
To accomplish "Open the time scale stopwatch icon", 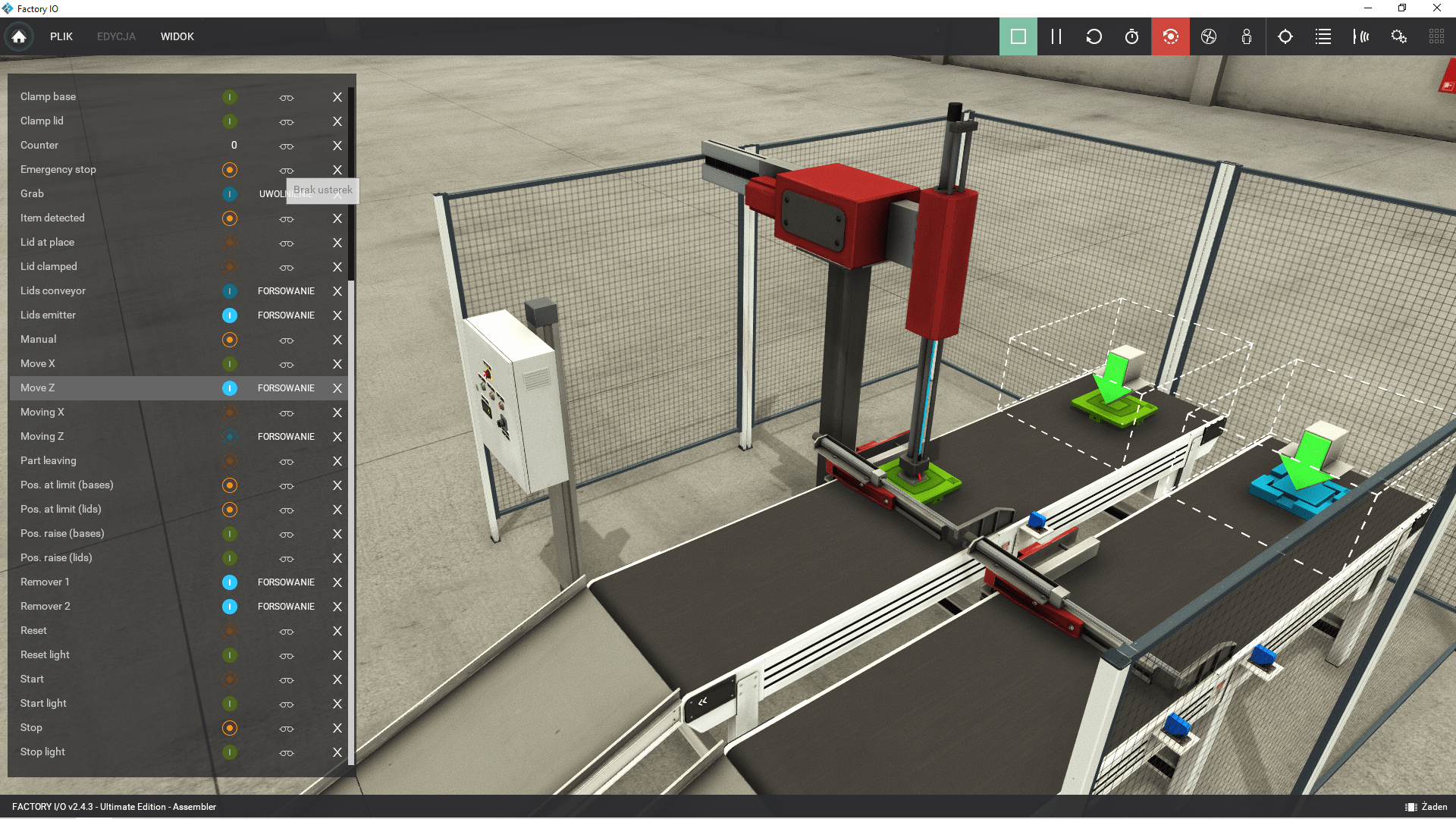I will pyautogui.click(x=1131, y=36).
